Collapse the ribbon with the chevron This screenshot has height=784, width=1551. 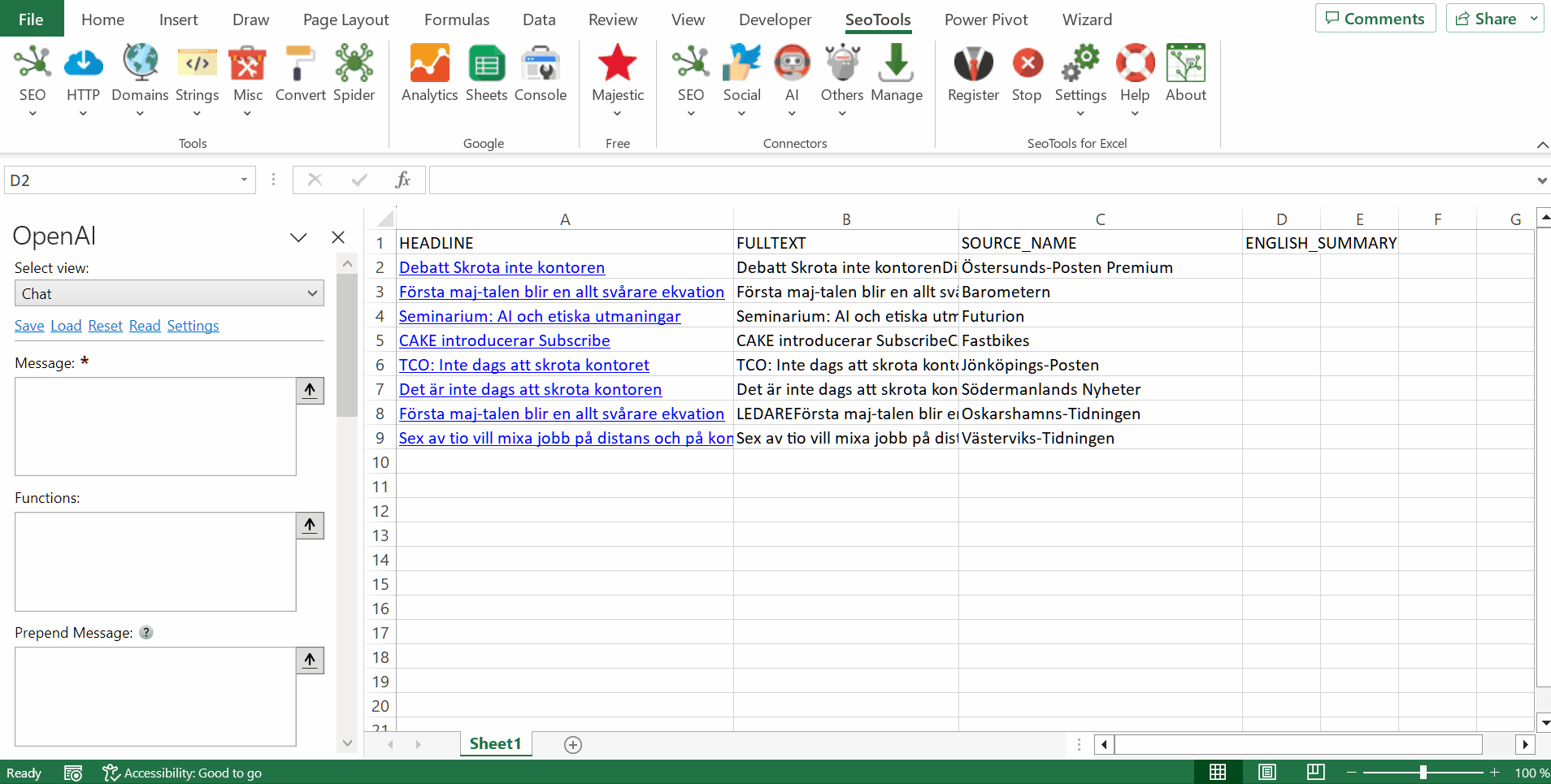click(1542, 145)
